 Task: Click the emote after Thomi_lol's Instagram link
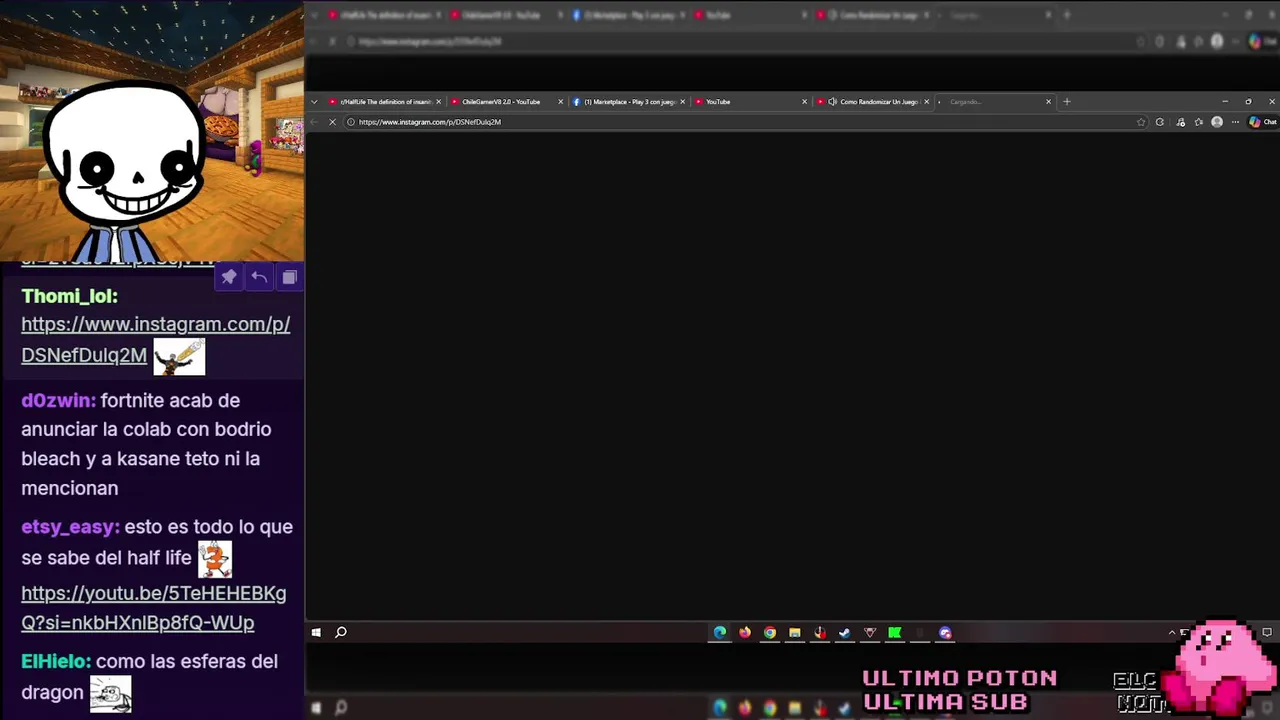click(x=179, y=357)
